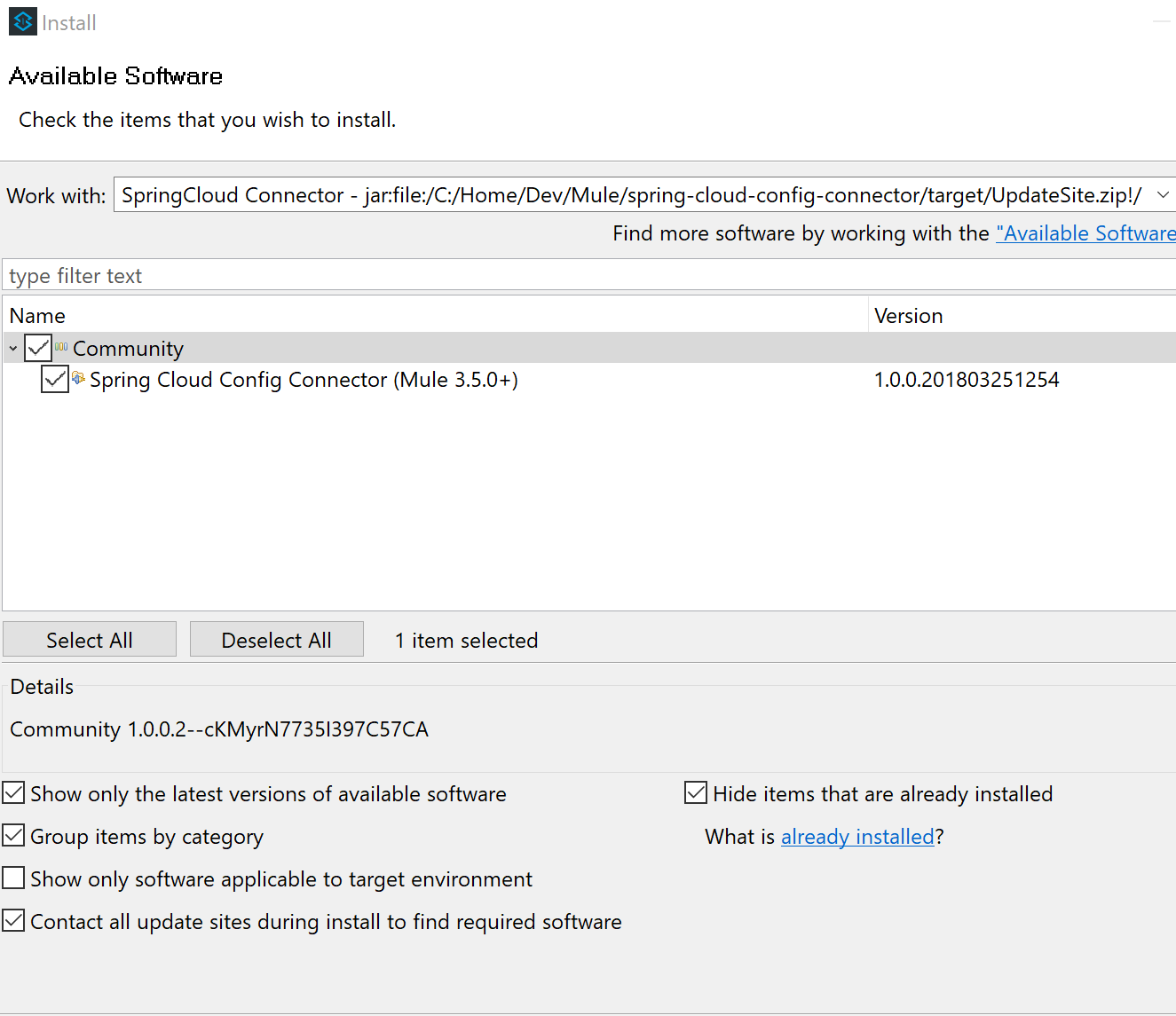This screenshot has height=1016, width=1176.
Task: Uncheck Hide items that are already installed
Action: point(696,793)
